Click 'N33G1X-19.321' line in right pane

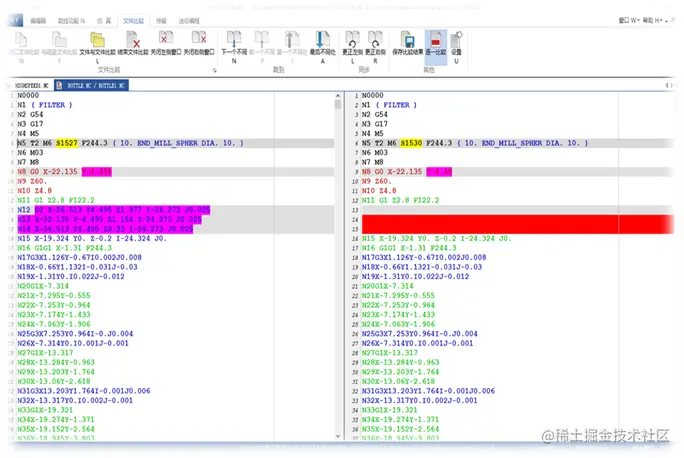tap(390, 410)
